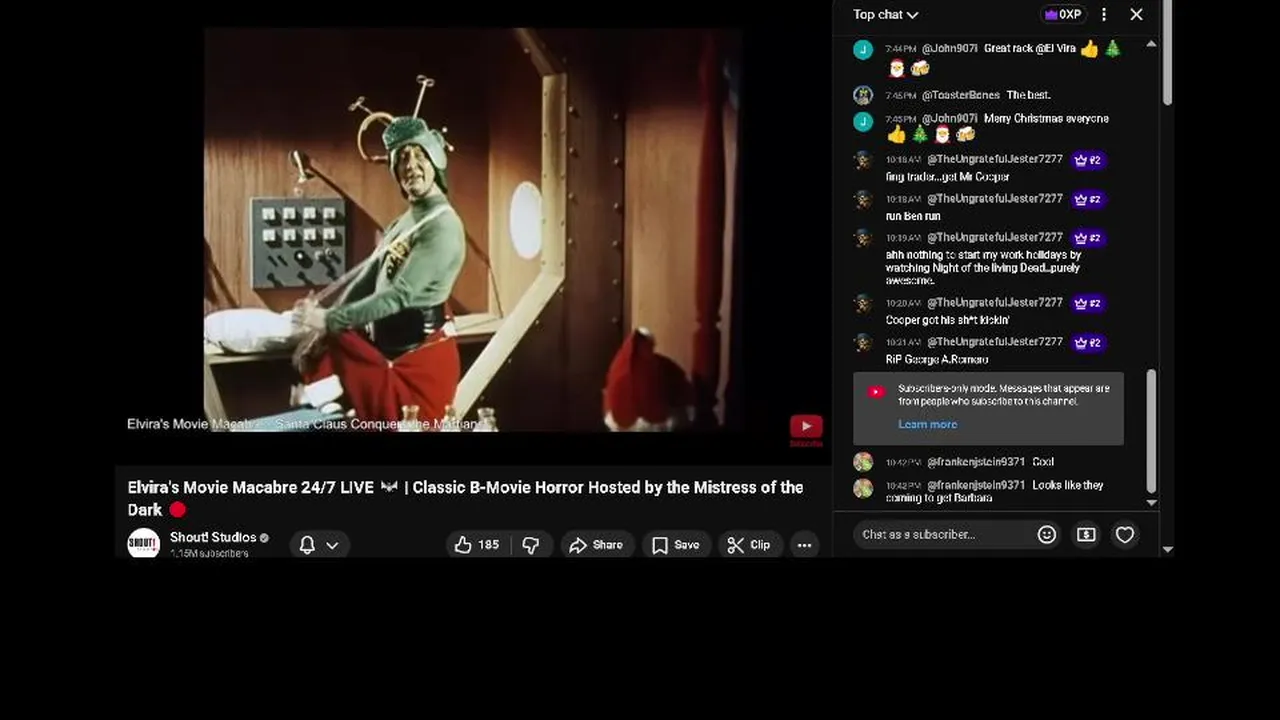Click the 1.15M subscribers text
The image size is (1280, 720).
pos(209,553)
